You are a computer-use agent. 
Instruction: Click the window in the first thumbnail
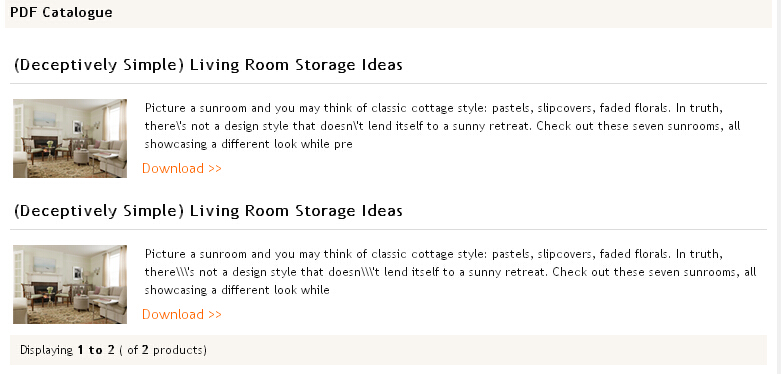click(x=115, y=122)
